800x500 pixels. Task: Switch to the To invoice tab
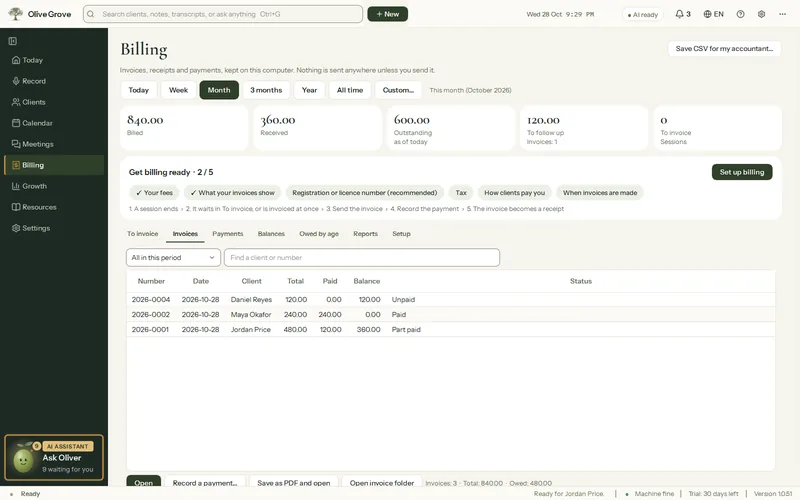point(142,234)
